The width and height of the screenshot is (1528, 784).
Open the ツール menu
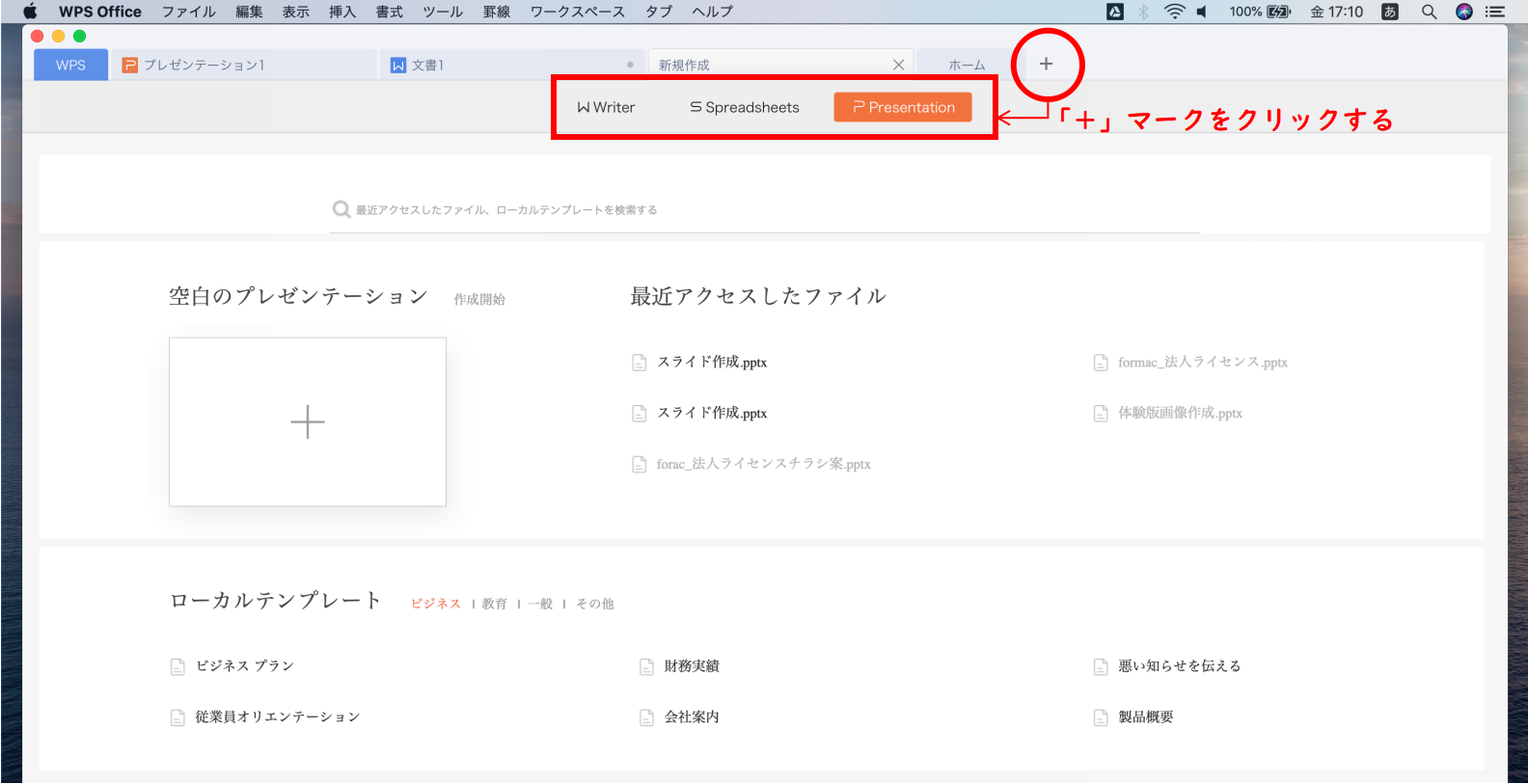tap(443, 12)
